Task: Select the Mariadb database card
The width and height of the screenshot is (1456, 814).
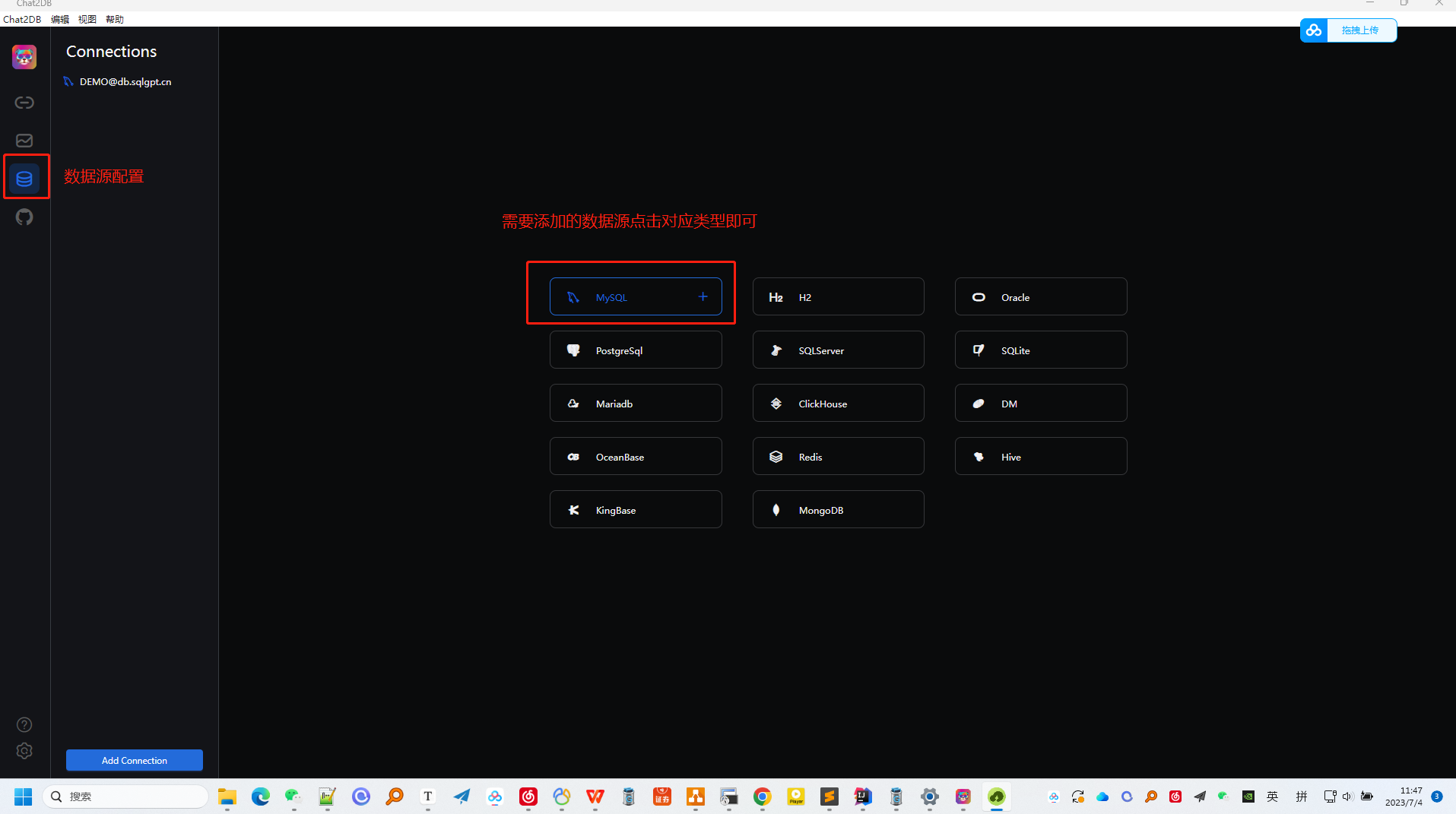Action: [x=636, y=403]
